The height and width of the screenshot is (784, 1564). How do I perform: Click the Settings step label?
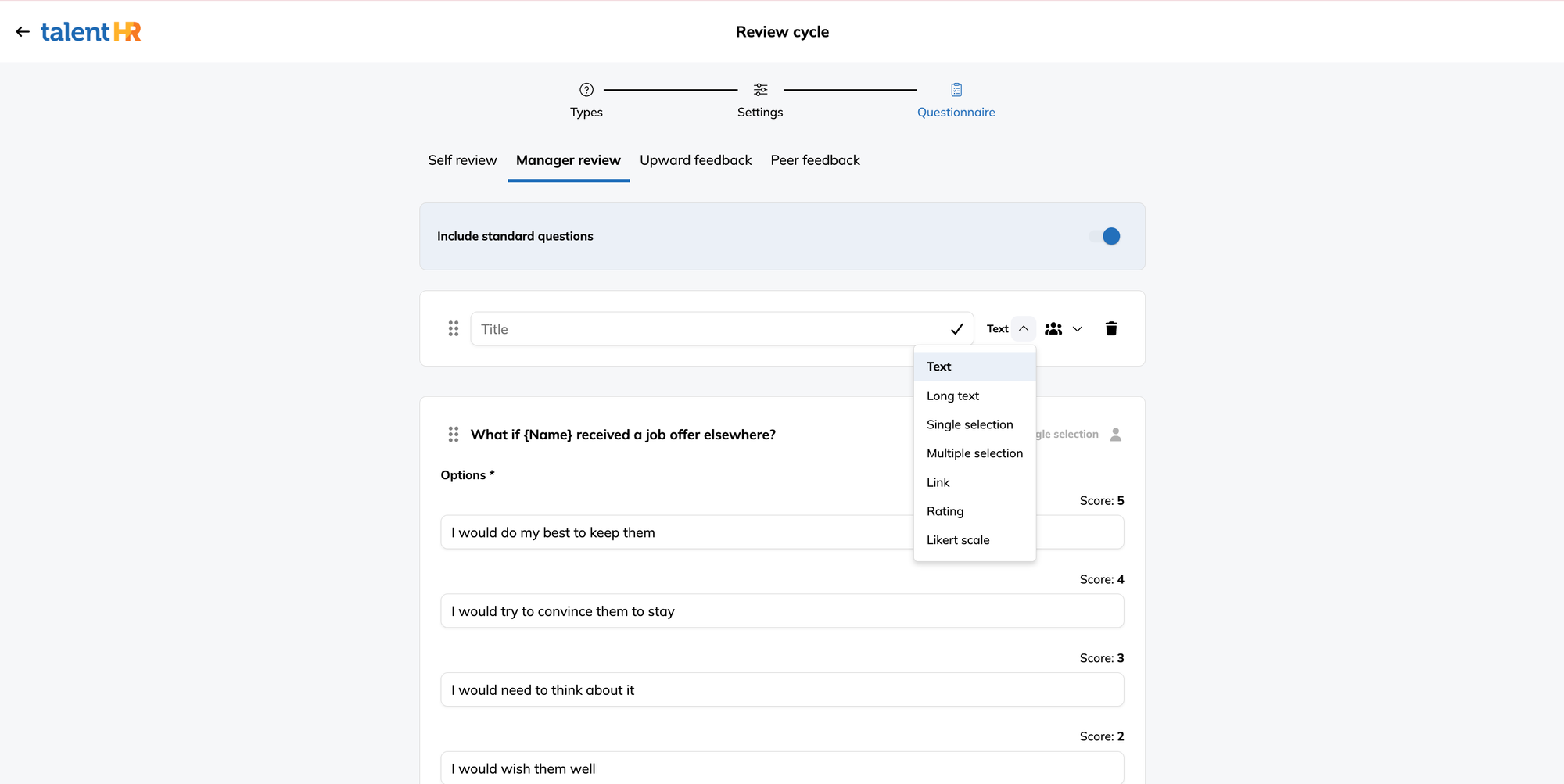click(760, 113)
